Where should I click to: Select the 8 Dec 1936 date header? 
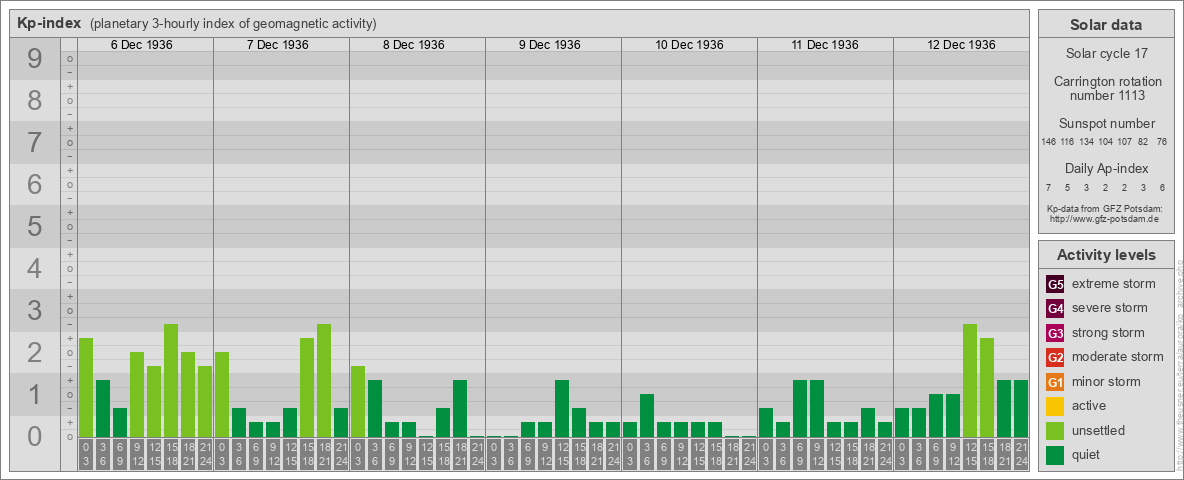click(x=414, y=45)
